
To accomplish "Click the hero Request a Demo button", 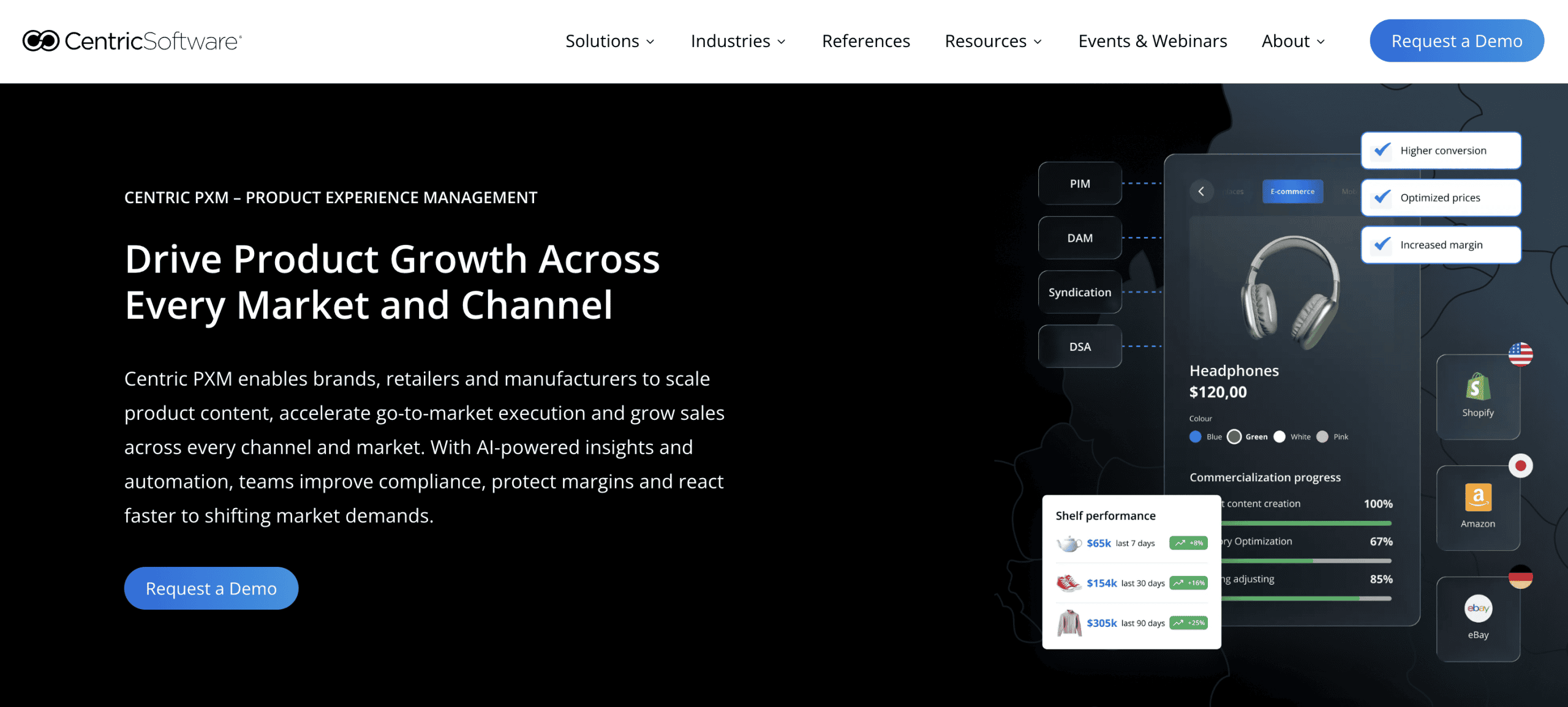I will [211, 588].
